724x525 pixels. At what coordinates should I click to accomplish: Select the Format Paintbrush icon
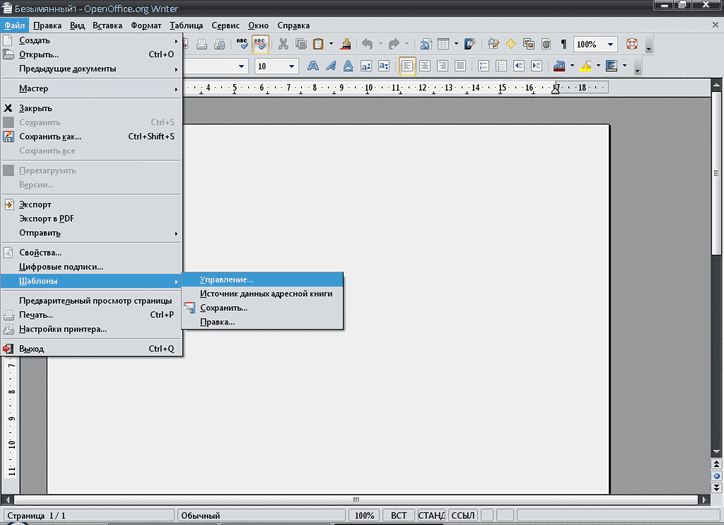[x=345, y=44]
